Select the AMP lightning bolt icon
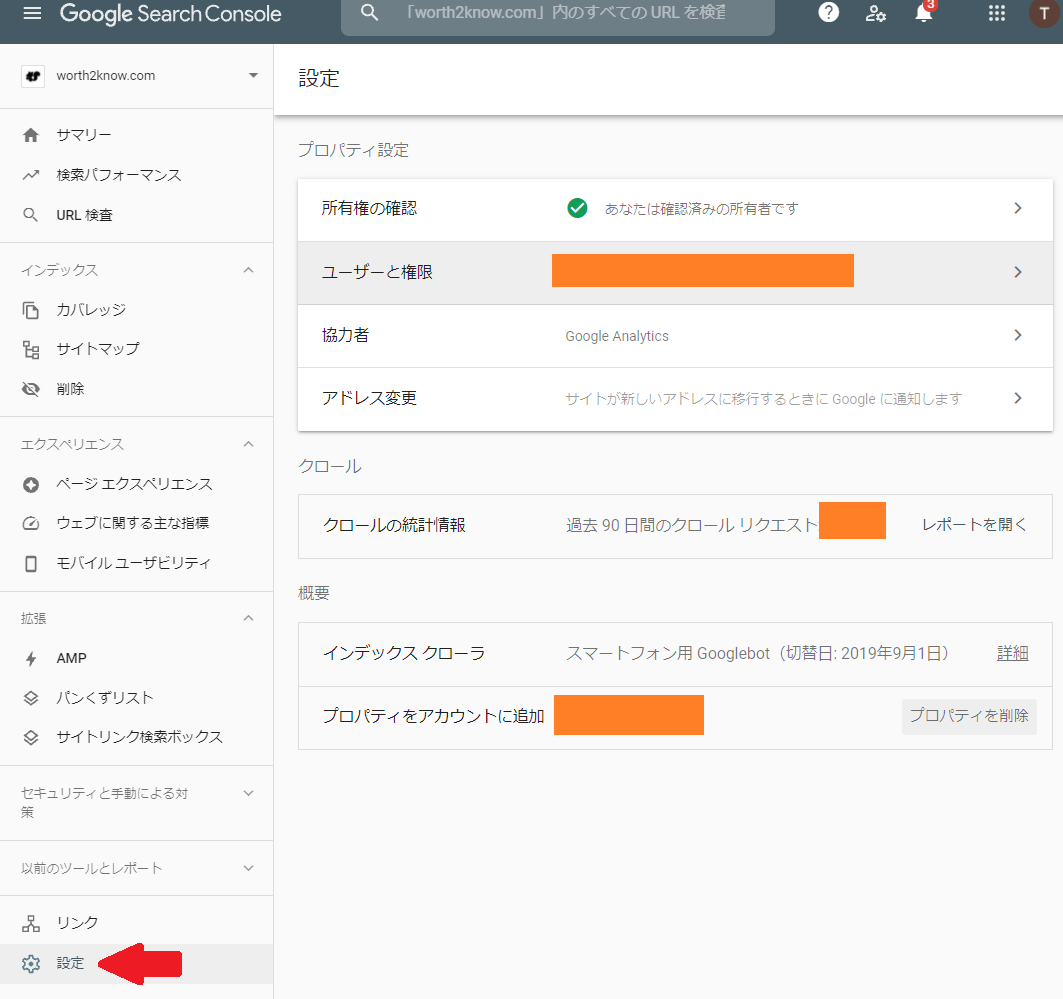The height and width of the screenshot is (999, 1063). [33, 658]
